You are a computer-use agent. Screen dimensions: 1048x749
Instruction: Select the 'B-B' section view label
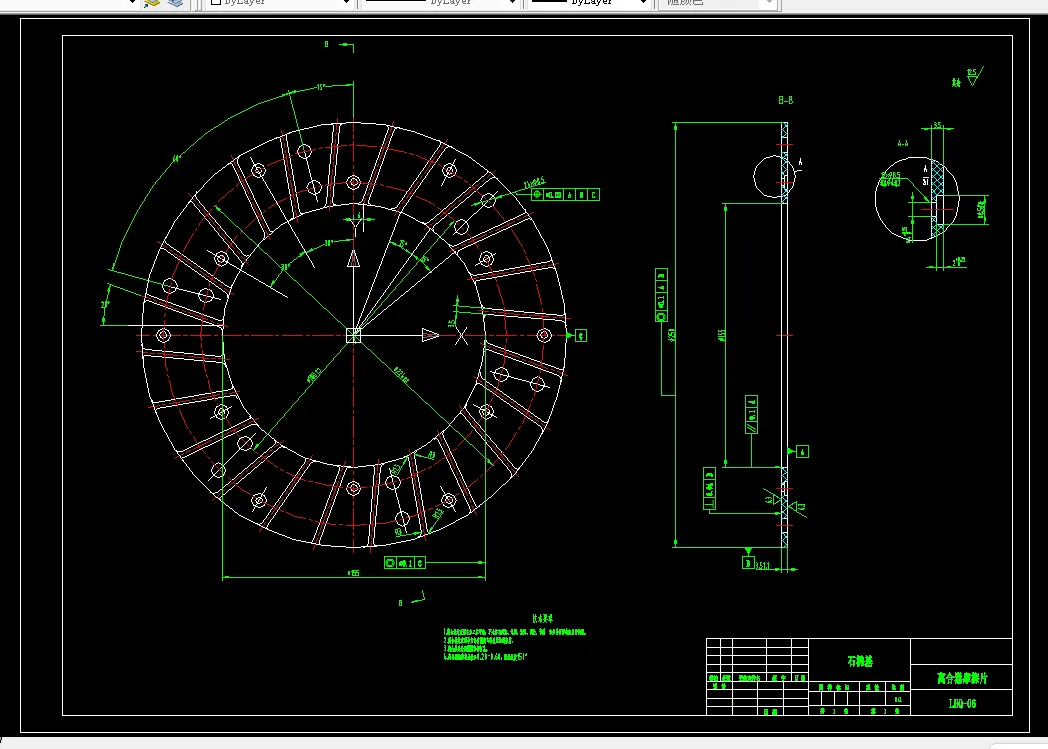[785, 100]
